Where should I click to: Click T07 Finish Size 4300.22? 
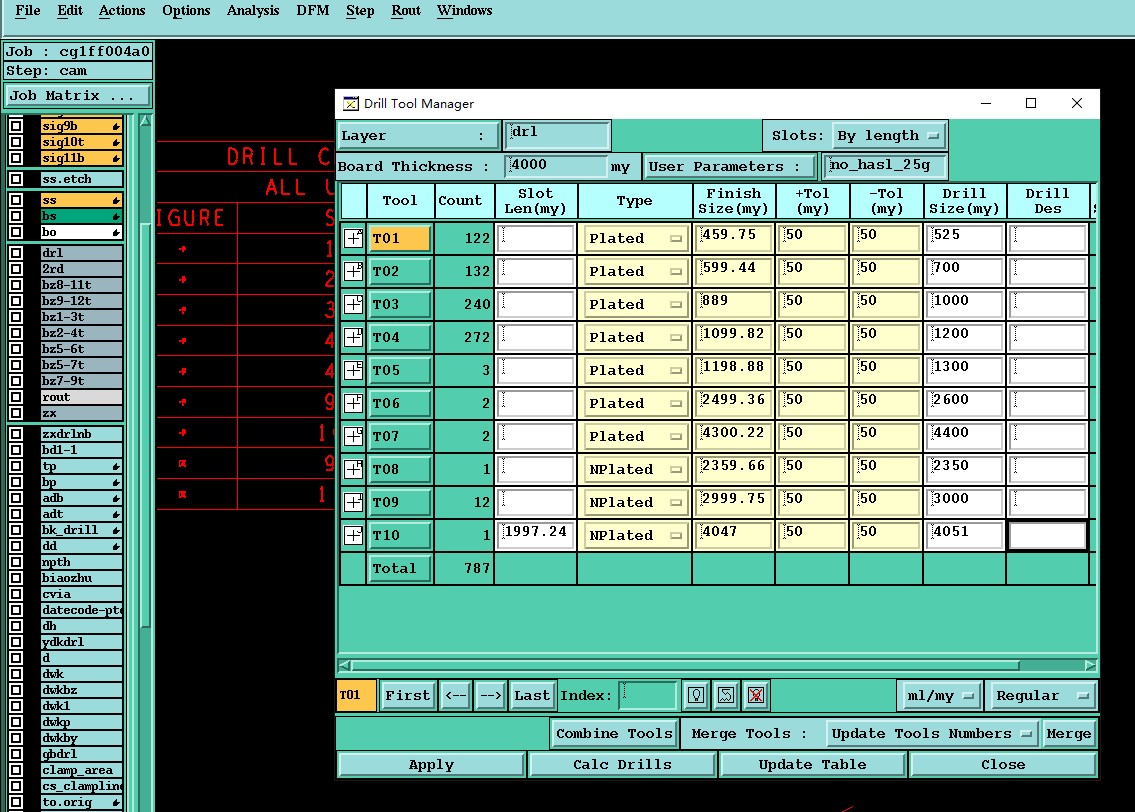733,436
